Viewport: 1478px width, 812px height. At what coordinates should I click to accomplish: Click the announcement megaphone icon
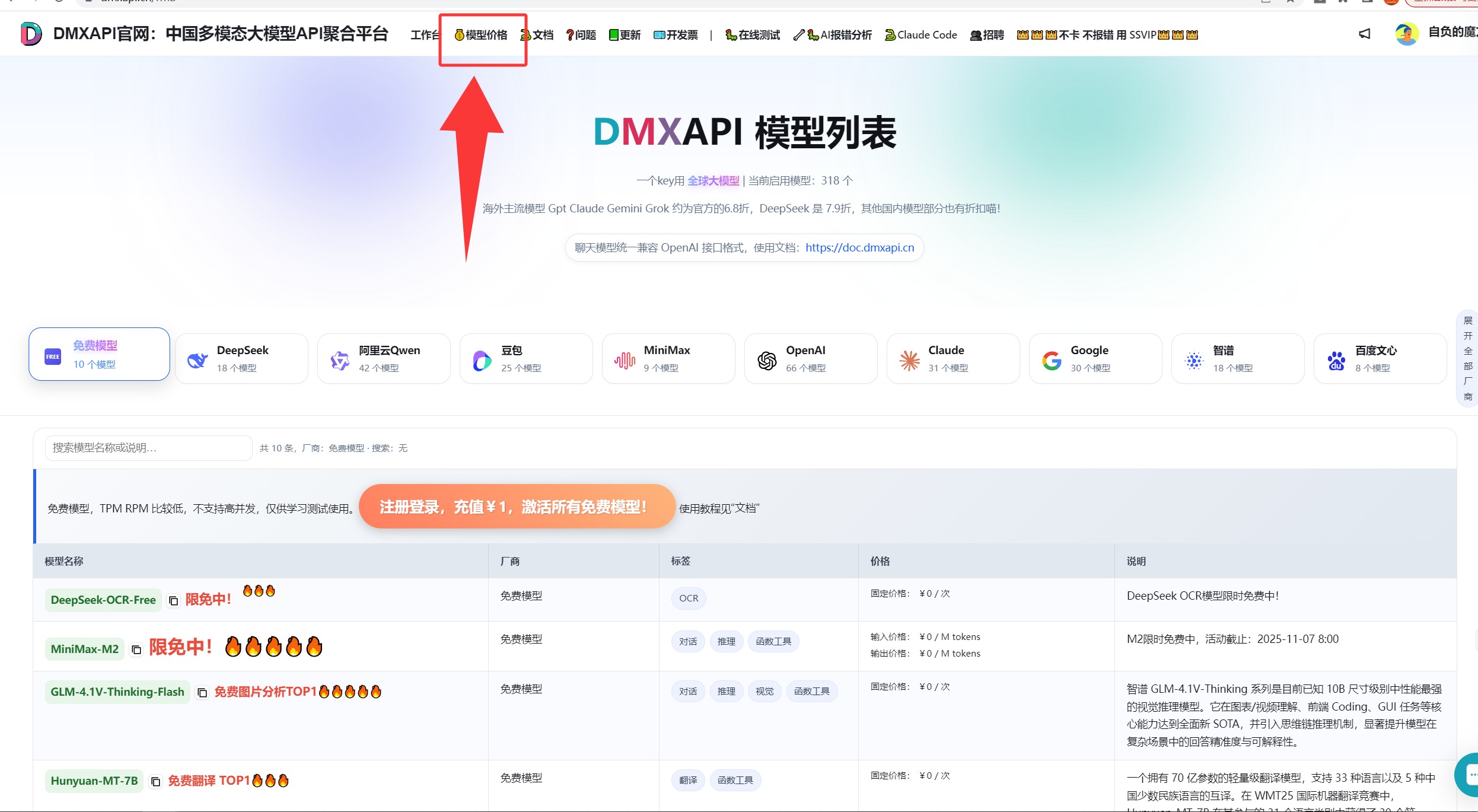tap(1364, 34)
